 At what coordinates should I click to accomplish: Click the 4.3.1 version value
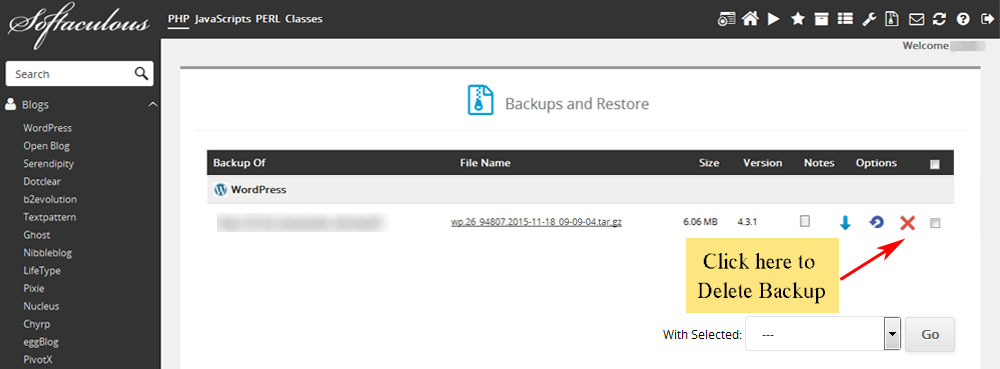click(x=747, y=222)
